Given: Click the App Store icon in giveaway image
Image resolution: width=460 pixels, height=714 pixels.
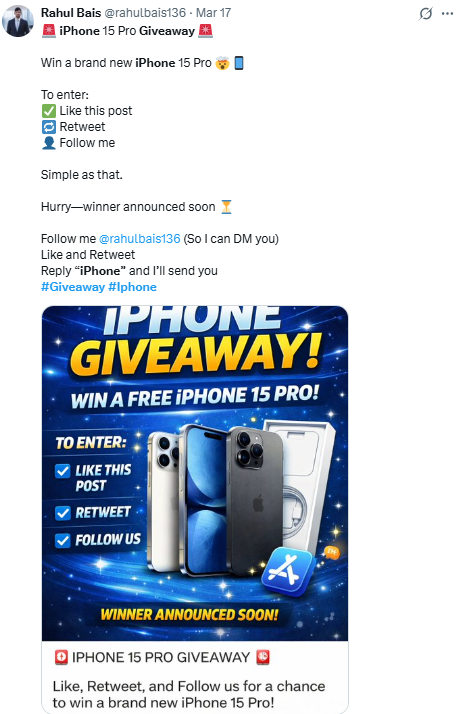Looking at the screenshot, I should point(286,571).
